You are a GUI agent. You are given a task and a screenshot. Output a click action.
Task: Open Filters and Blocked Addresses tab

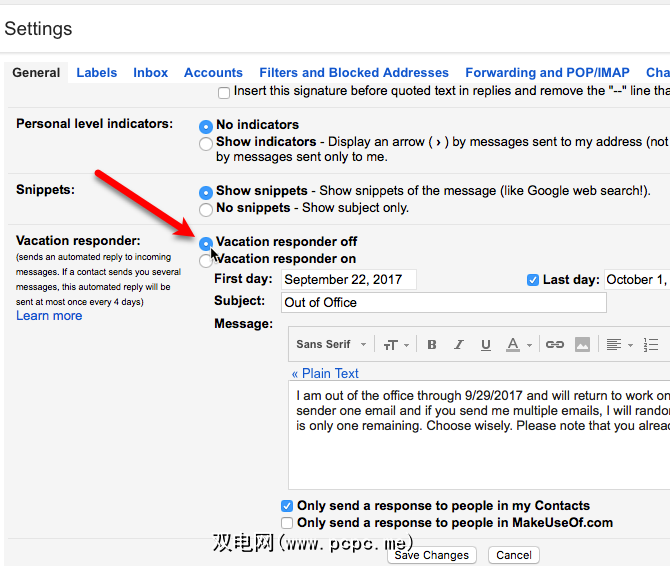(354, 73)
